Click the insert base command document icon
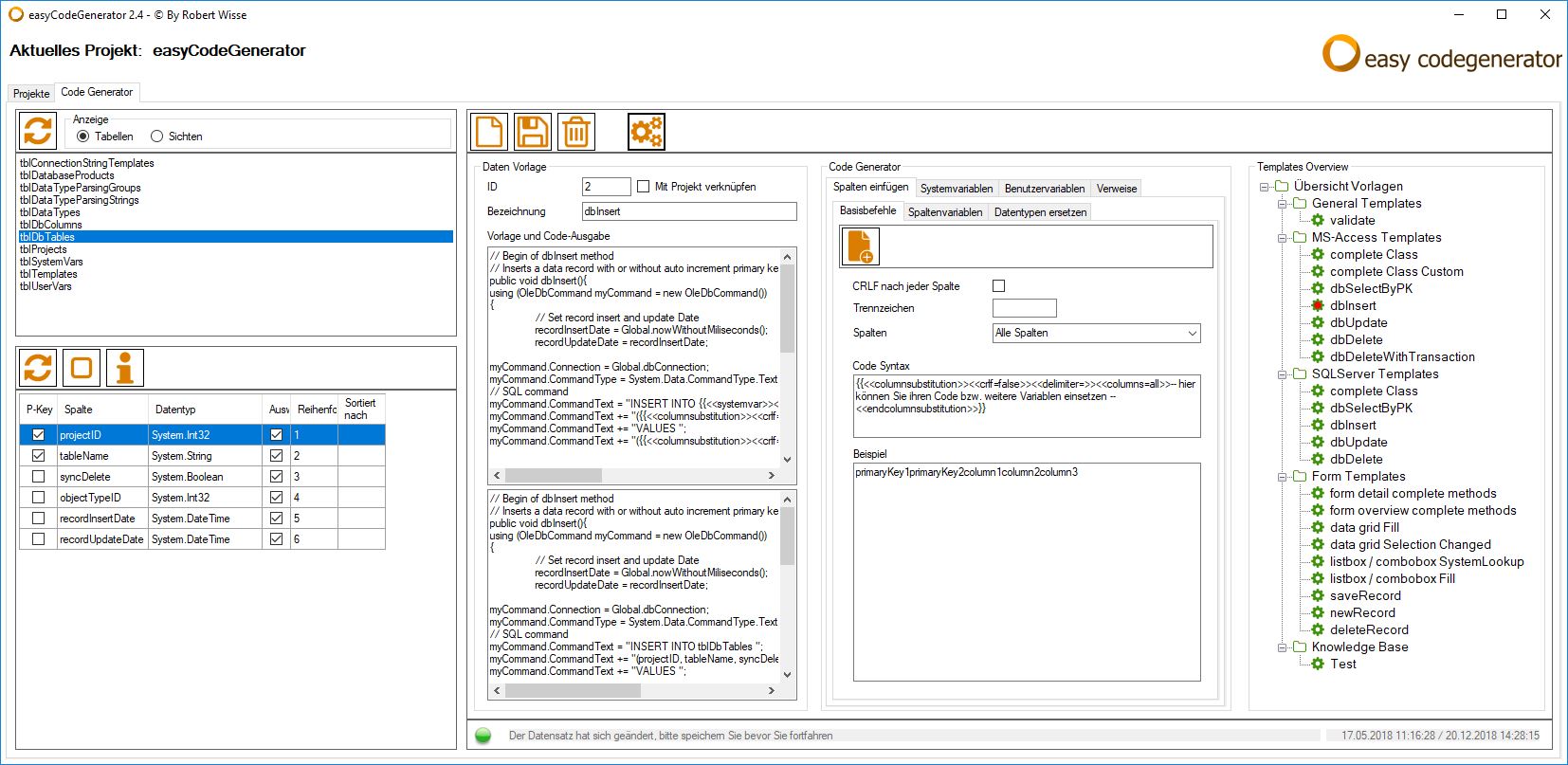Image resolution: width=1568 pixels, height=765 pixels. tap(860, 246)
